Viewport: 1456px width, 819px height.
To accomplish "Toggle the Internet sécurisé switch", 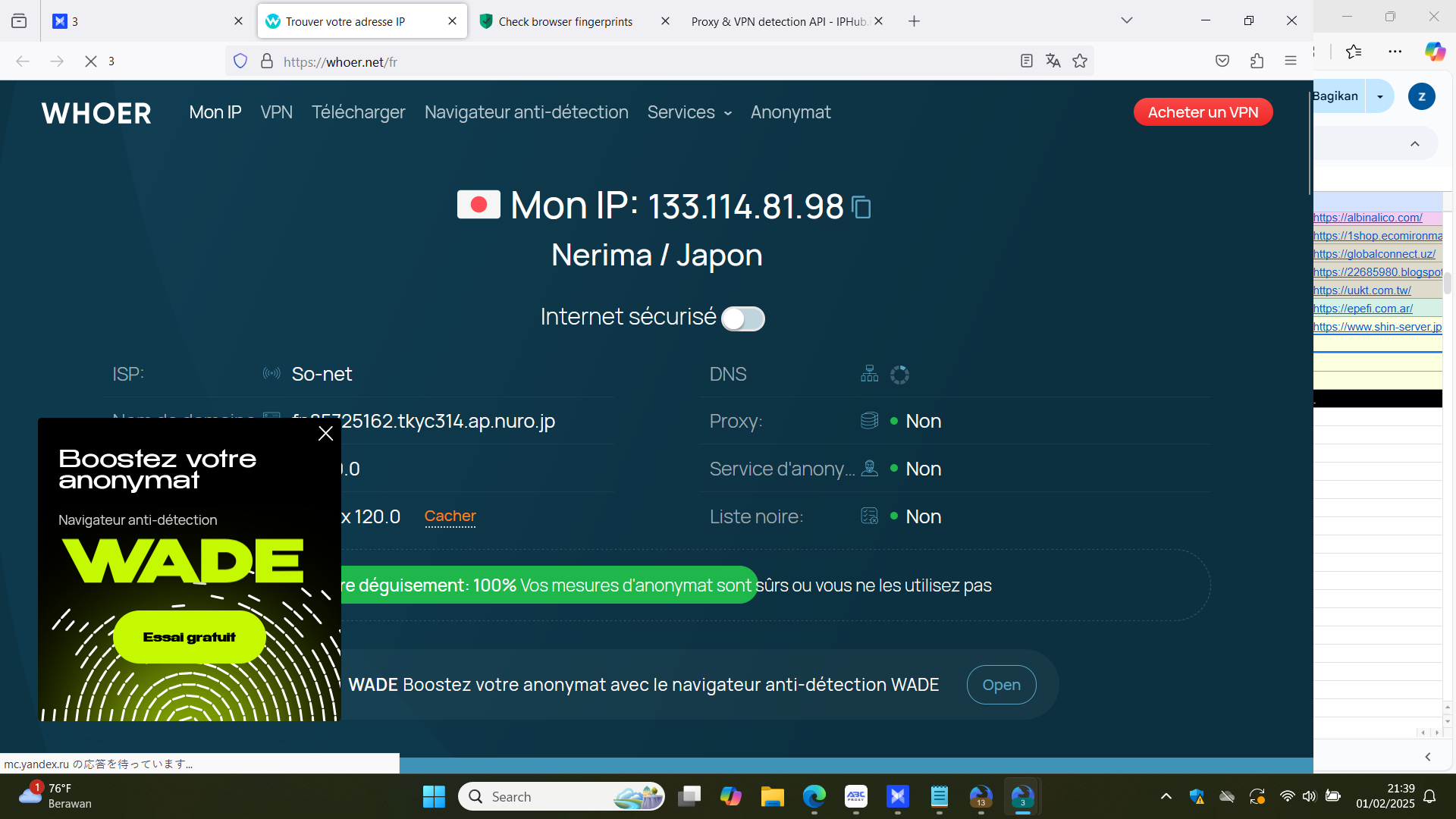I will click(x=742, y=318).
